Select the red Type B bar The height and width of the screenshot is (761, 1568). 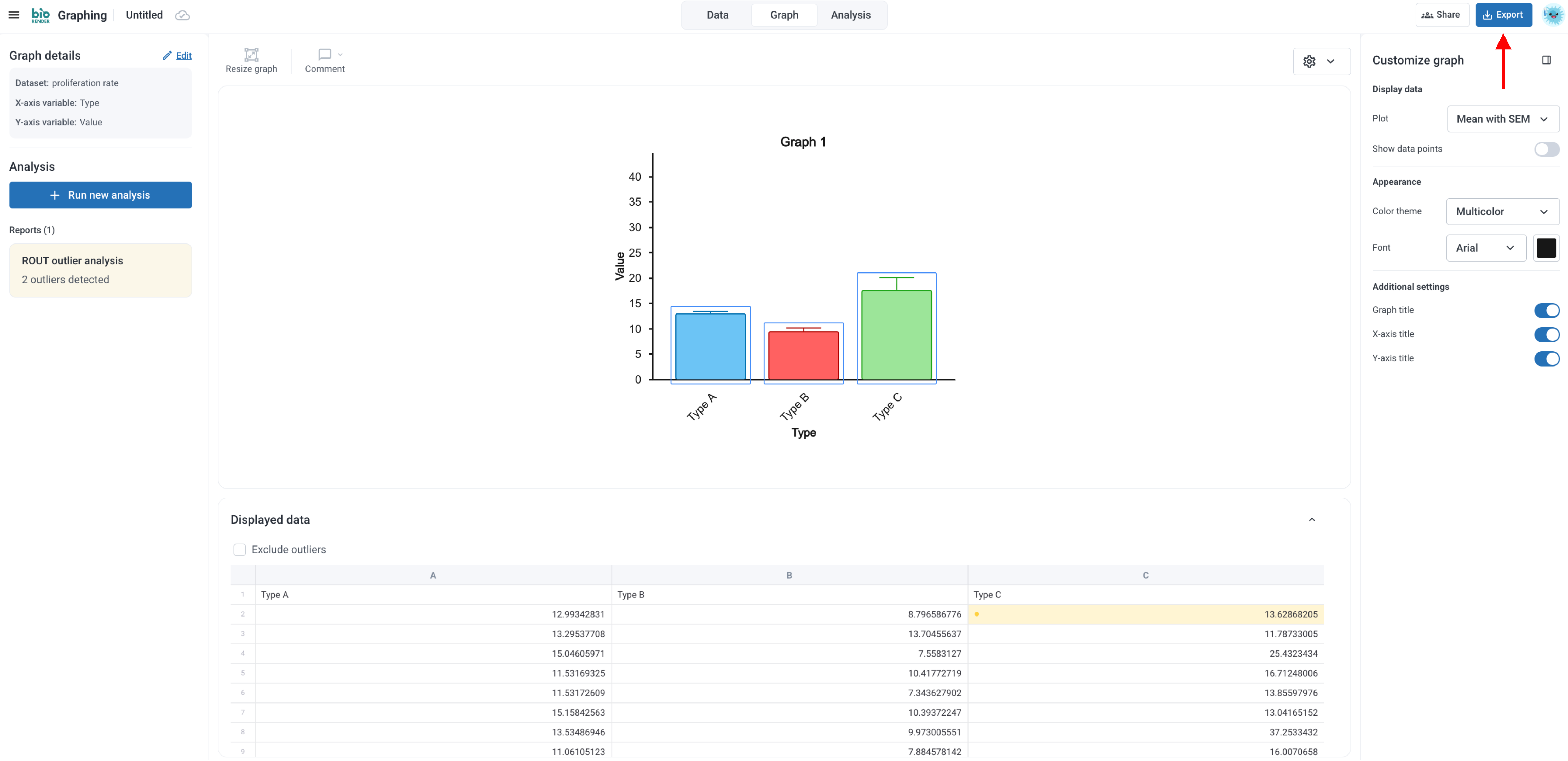point(804,356)
